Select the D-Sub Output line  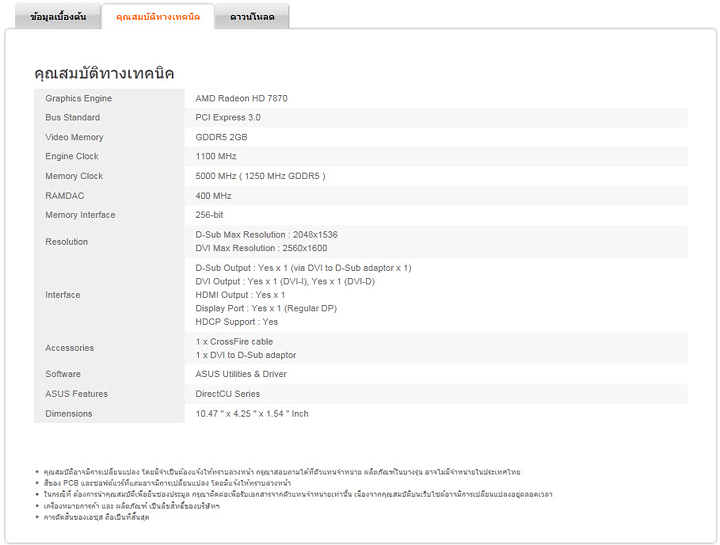(x=304, y=268)
